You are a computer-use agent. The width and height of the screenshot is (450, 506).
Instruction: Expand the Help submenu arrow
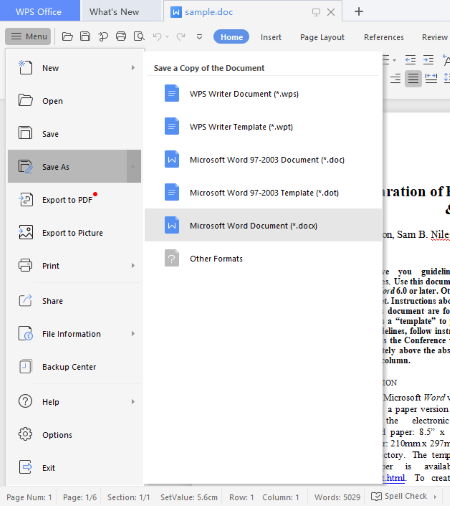pos(133,402)
